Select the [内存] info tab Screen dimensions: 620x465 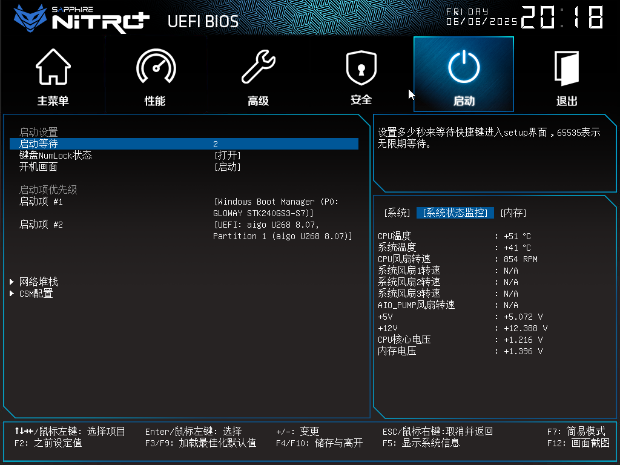513,213
